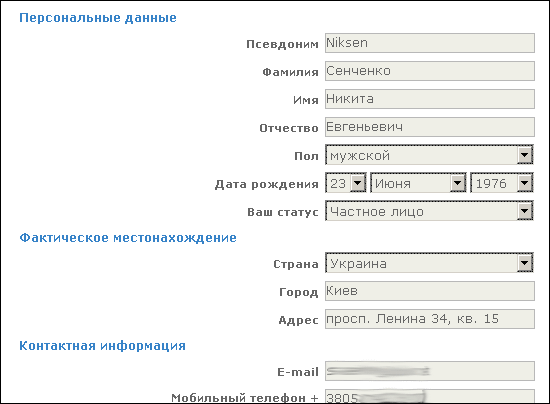The height and width of the screenshot is (404, 550).
Task: Click the Адрес field with просп. Ленина
Action: click(x=430, y=319)
